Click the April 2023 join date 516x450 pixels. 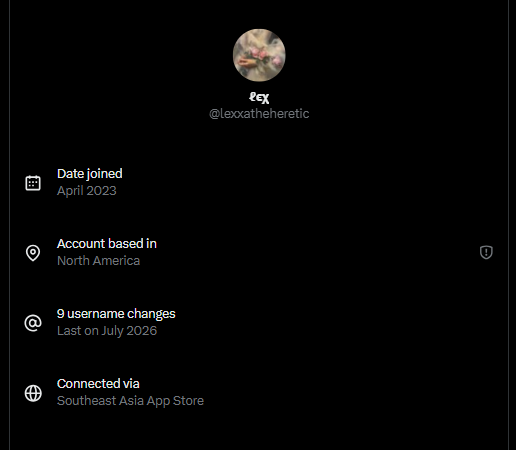[x=87, y=191]
